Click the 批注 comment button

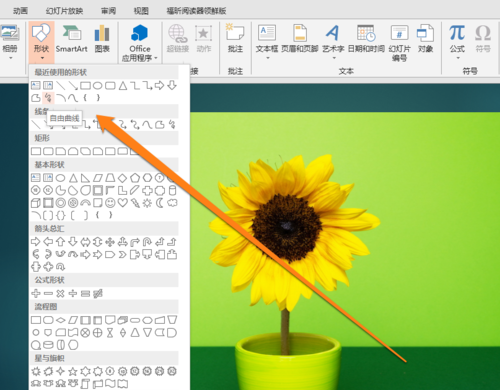tap(235, 39)
